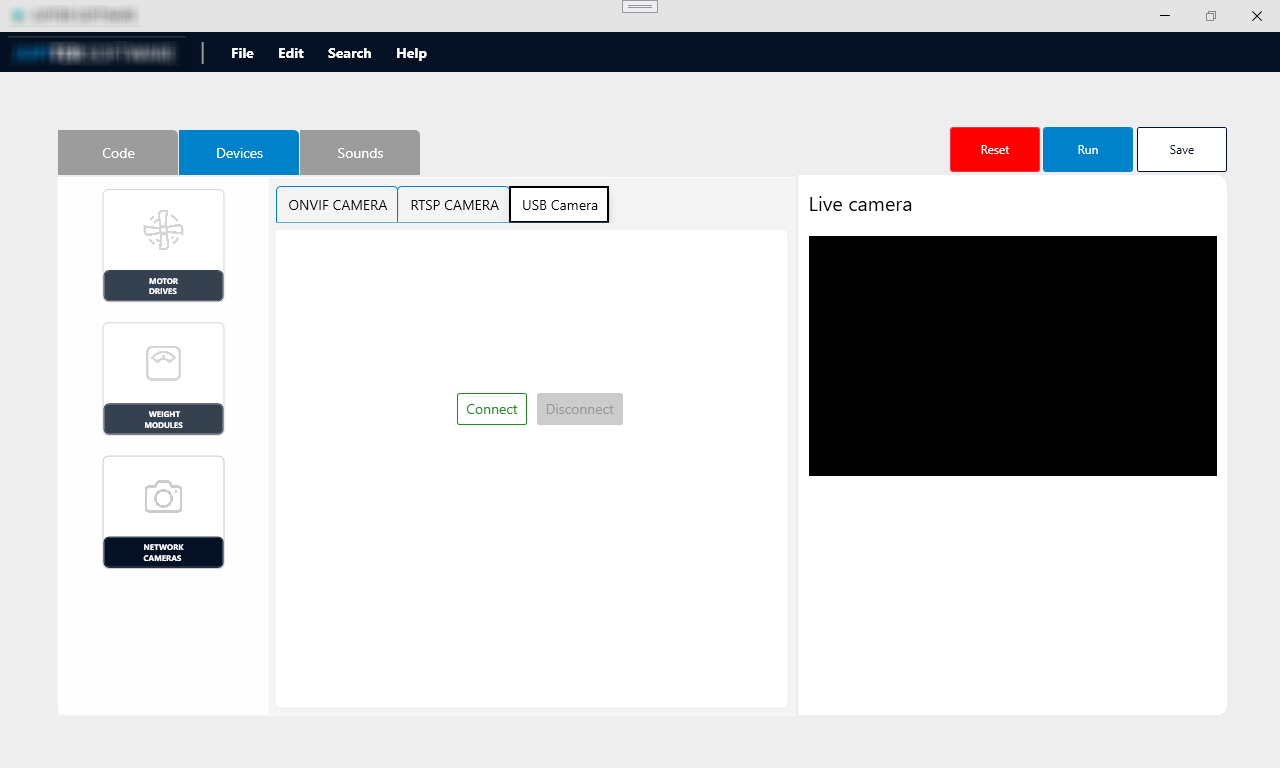Screen dimensions: 1280x768
Task: Click the green Connect button
Action: [x=492, y=409]
